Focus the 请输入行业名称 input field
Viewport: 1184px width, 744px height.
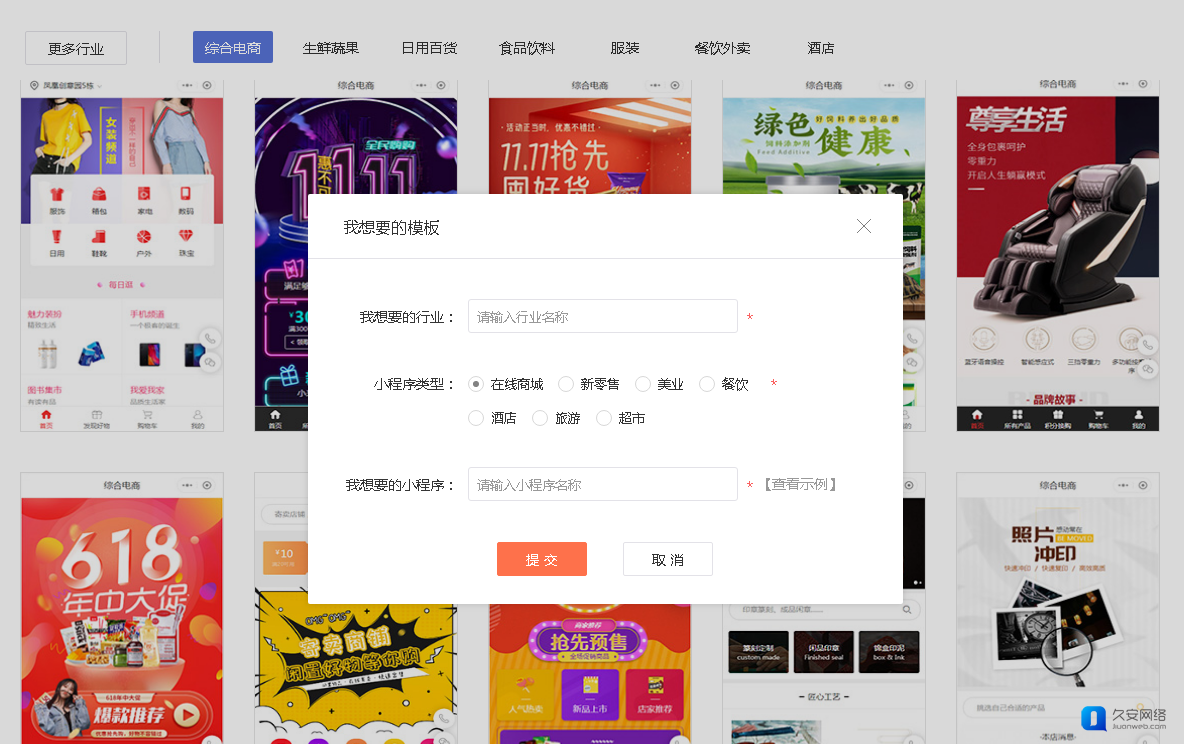(602, 317)
